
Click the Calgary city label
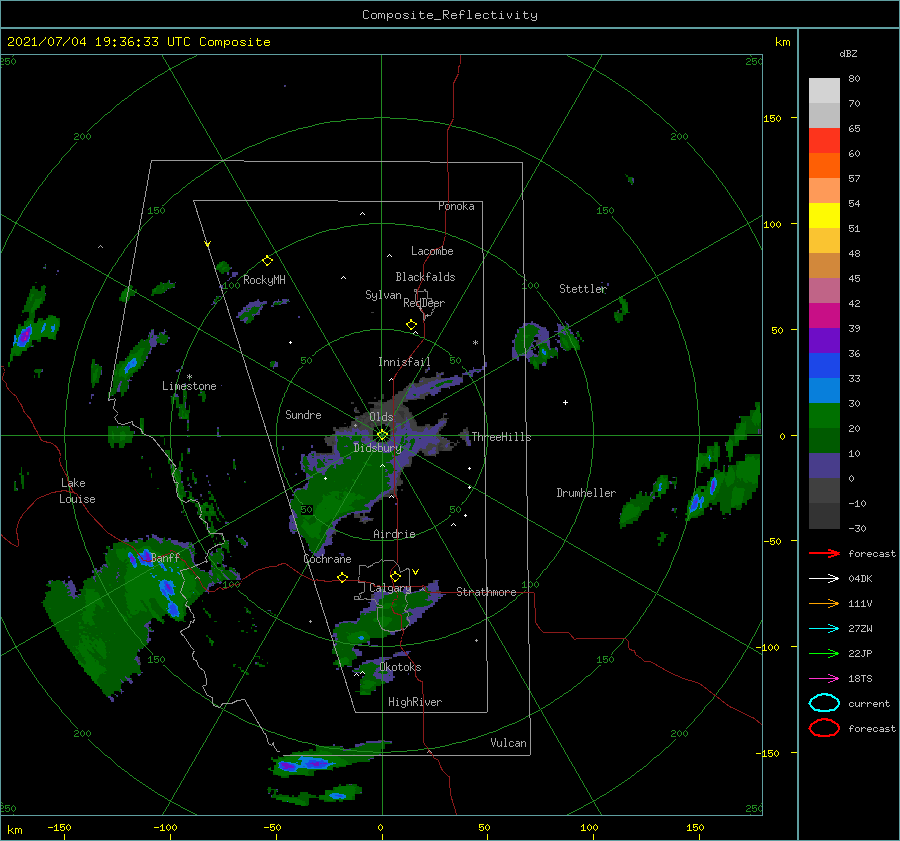[x=390, y=588]
